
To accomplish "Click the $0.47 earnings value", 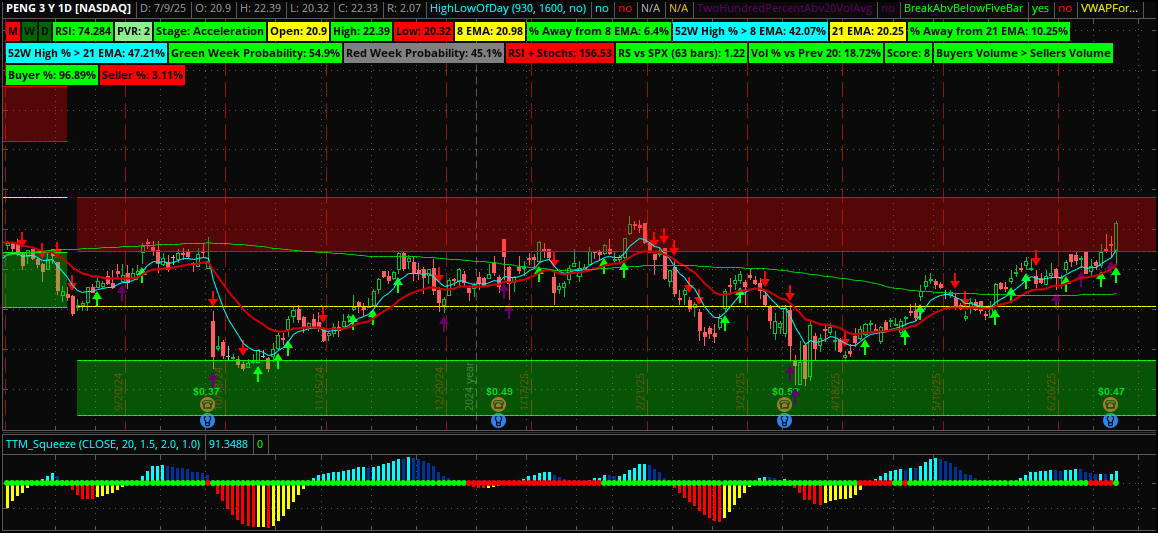I will (x=1110, y=391).
